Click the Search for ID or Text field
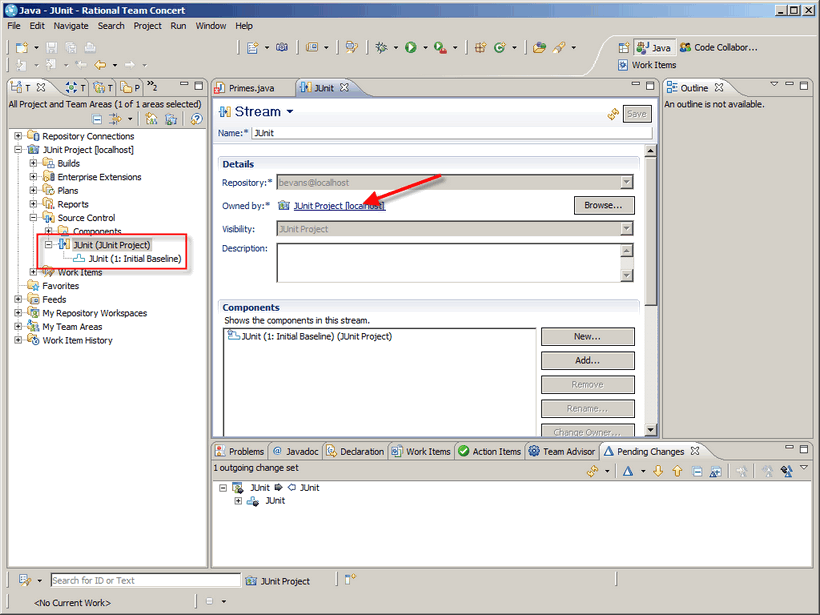 click(x=144, y=580)
